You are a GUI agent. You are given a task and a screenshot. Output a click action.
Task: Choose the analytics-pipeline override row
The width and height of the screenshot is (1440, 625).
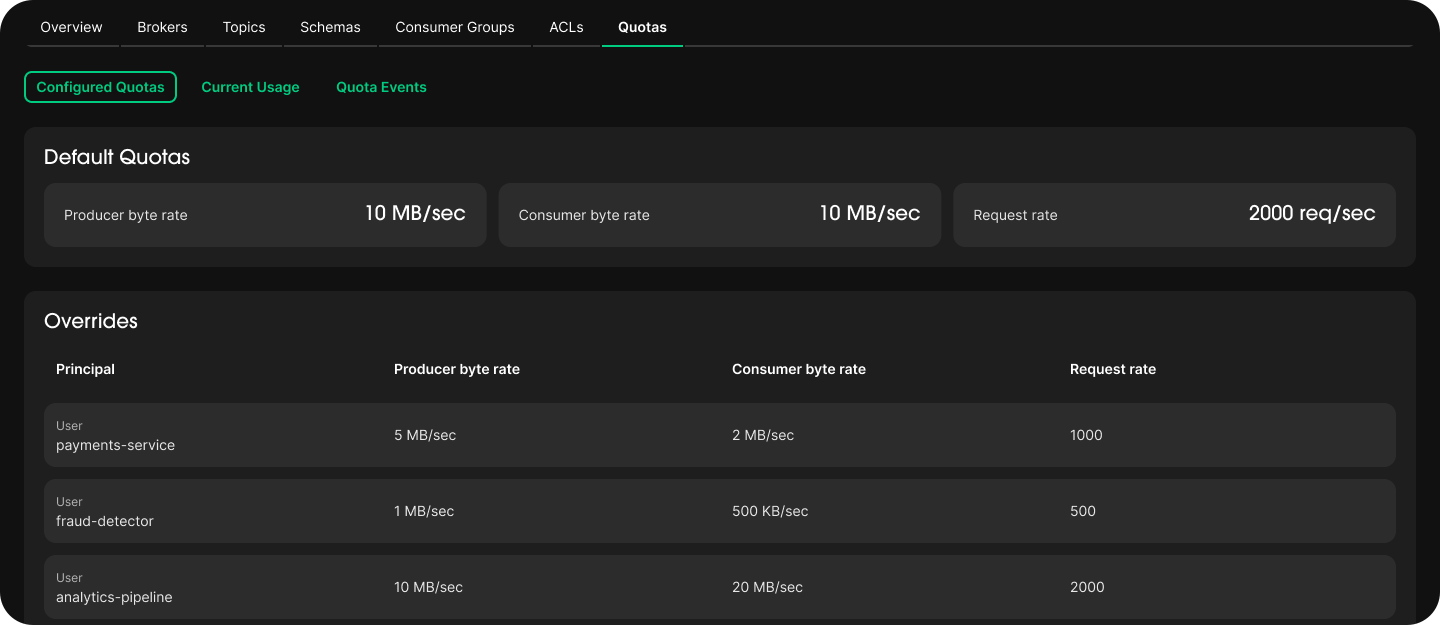[719, 587]
